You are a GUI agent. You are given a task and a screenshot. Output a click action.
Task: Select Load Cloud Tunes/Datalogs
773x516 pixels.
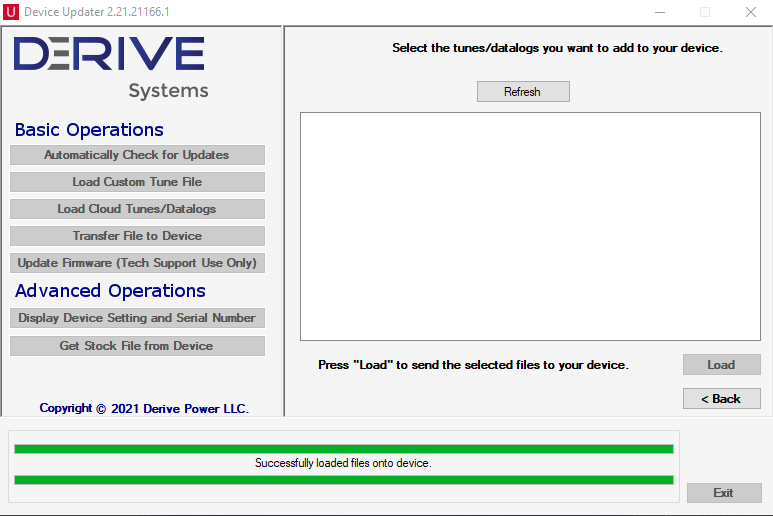pos(137,209)
